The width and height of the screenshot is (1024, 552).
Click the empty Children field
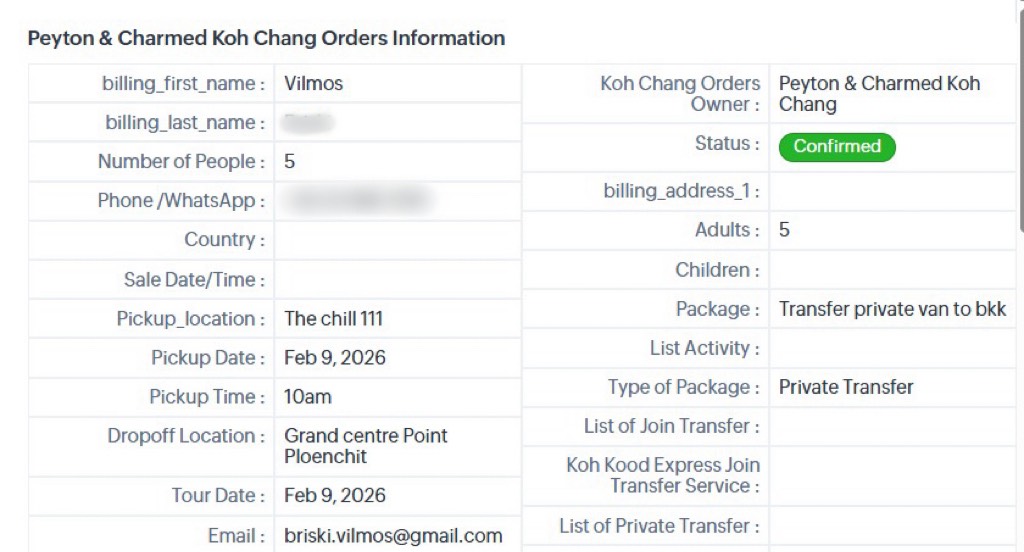click(x=892, y=270)
